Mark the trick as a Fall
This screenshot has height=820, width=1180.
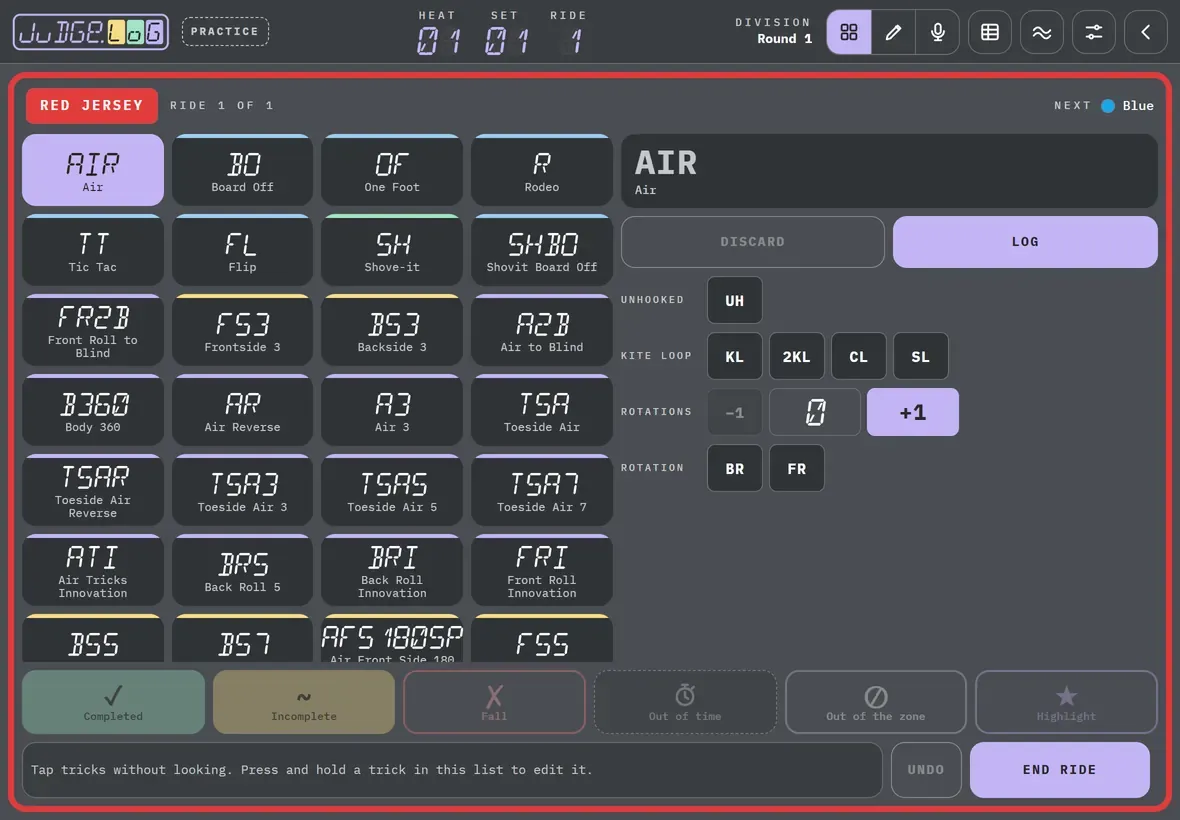tap(494, 702)
